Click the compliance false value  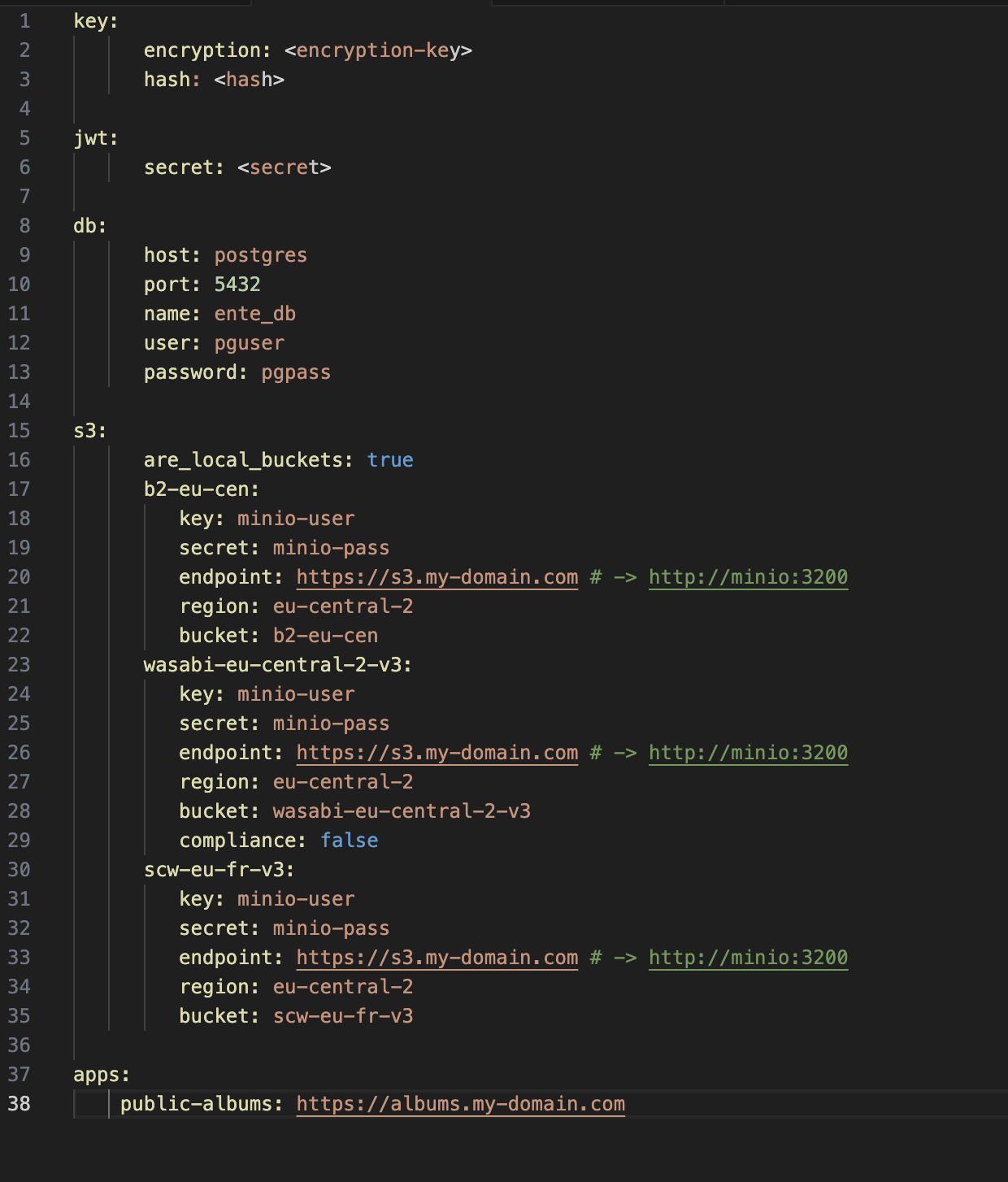[x=350, y=841]
